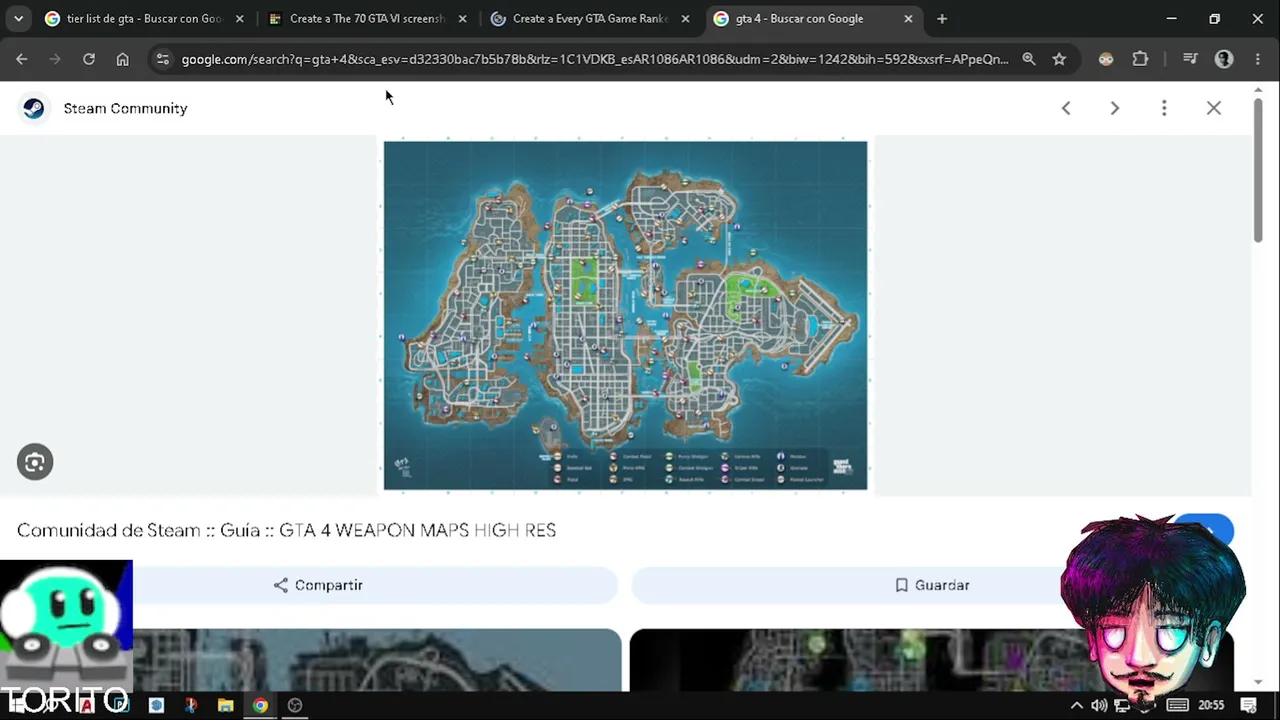Close the image preview panel
This screenshot has height=720, width=1280.
coord(1214,108)
